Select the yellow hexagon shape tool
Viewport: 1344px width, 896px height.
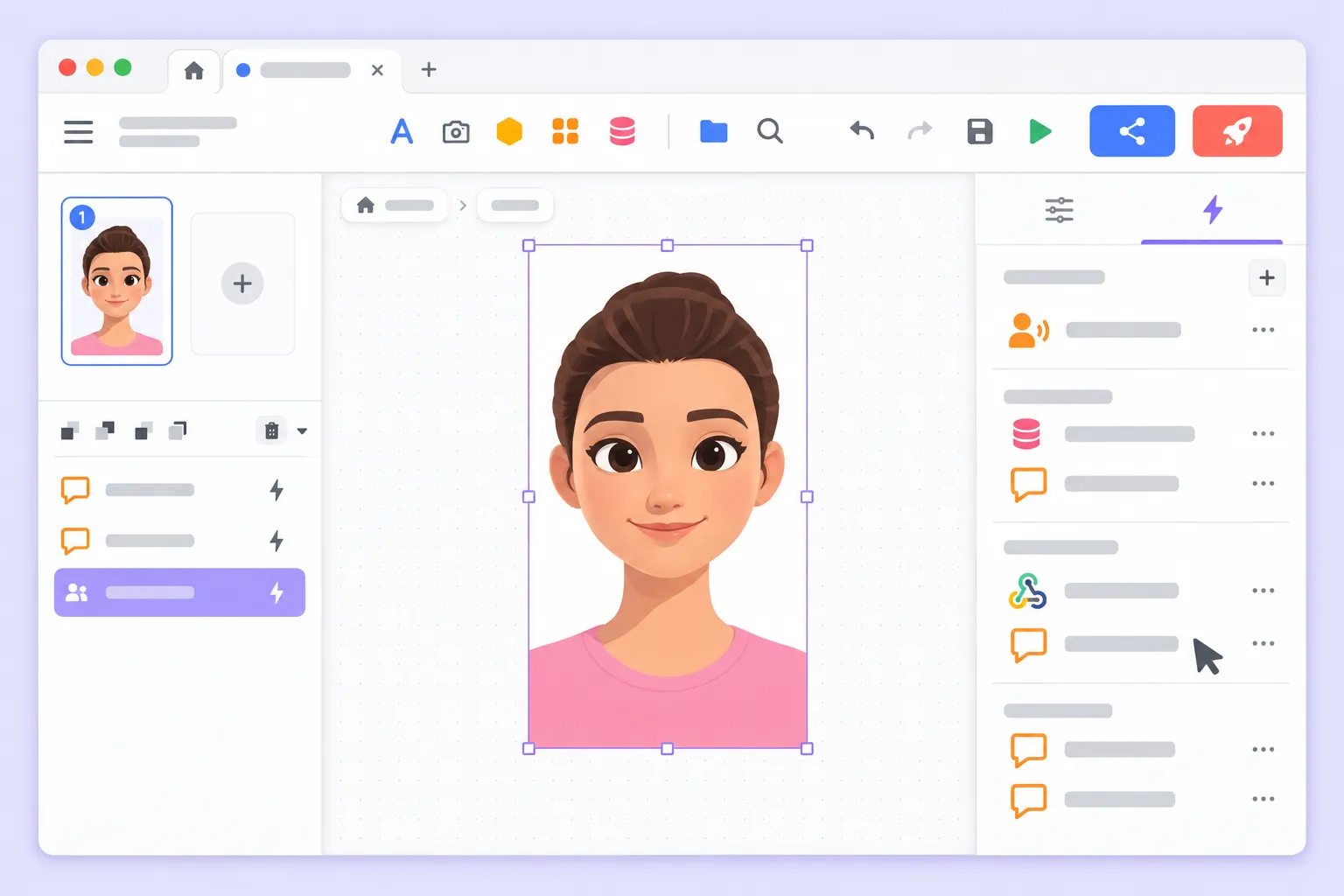pos(509,131)
